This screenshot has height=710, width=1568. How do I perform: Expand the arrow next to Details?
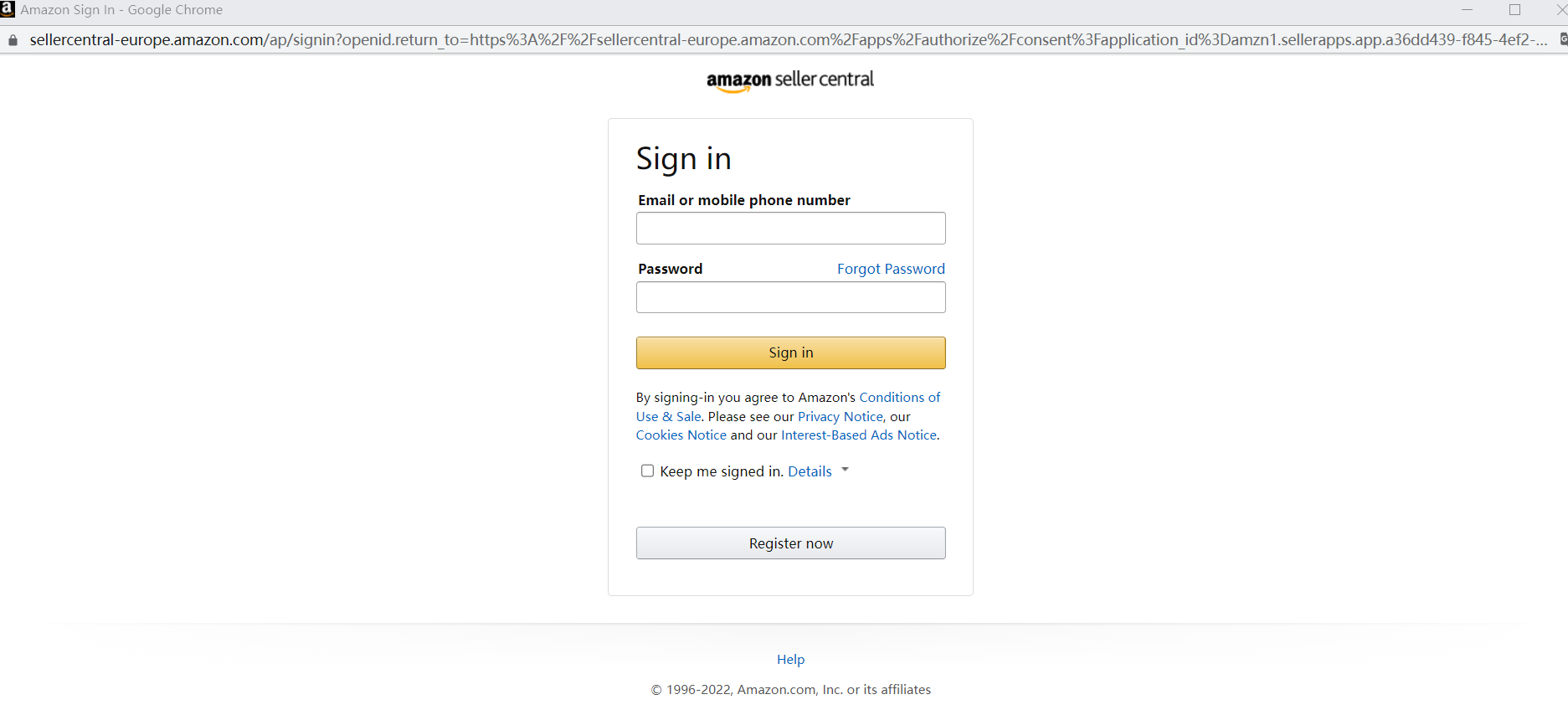coord(845,470)
